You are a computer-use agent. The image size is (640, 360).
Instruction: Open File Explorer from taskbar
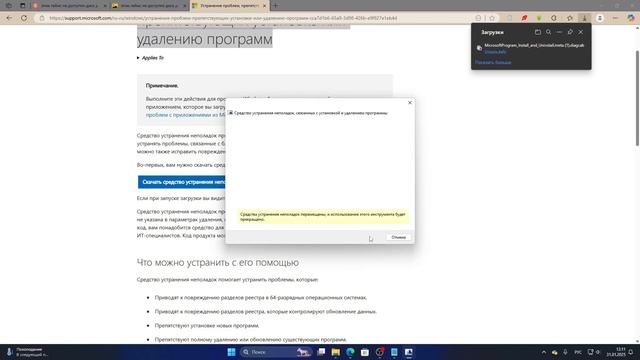click(336, 352)
